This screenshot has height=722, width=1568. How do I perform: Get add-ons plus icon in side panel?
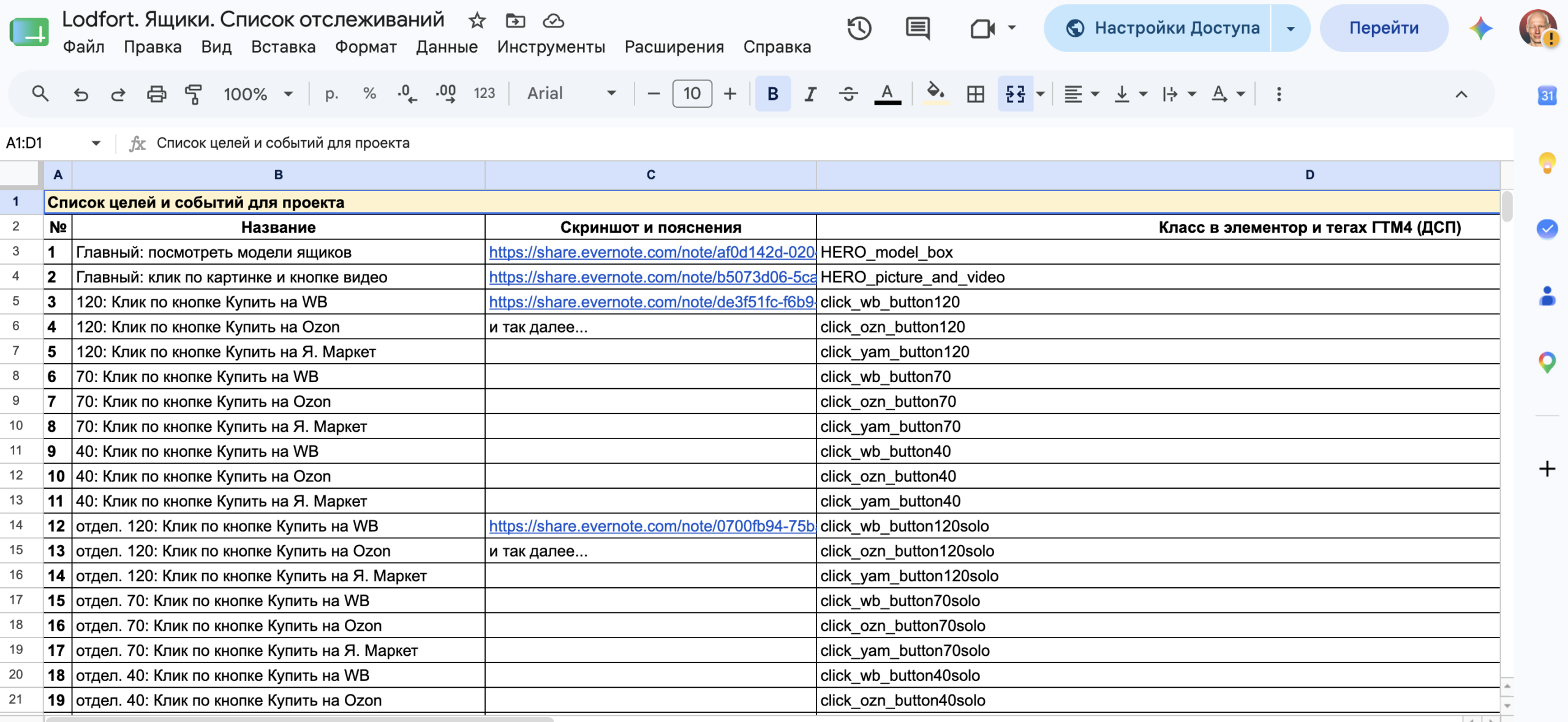pos(1547,469)
